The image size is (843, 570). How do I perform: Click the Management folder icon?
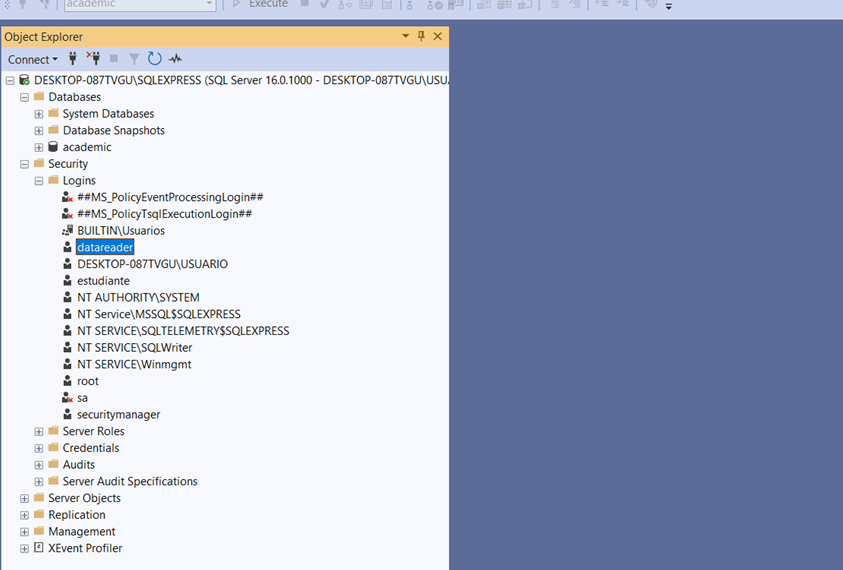pos(39,531)
